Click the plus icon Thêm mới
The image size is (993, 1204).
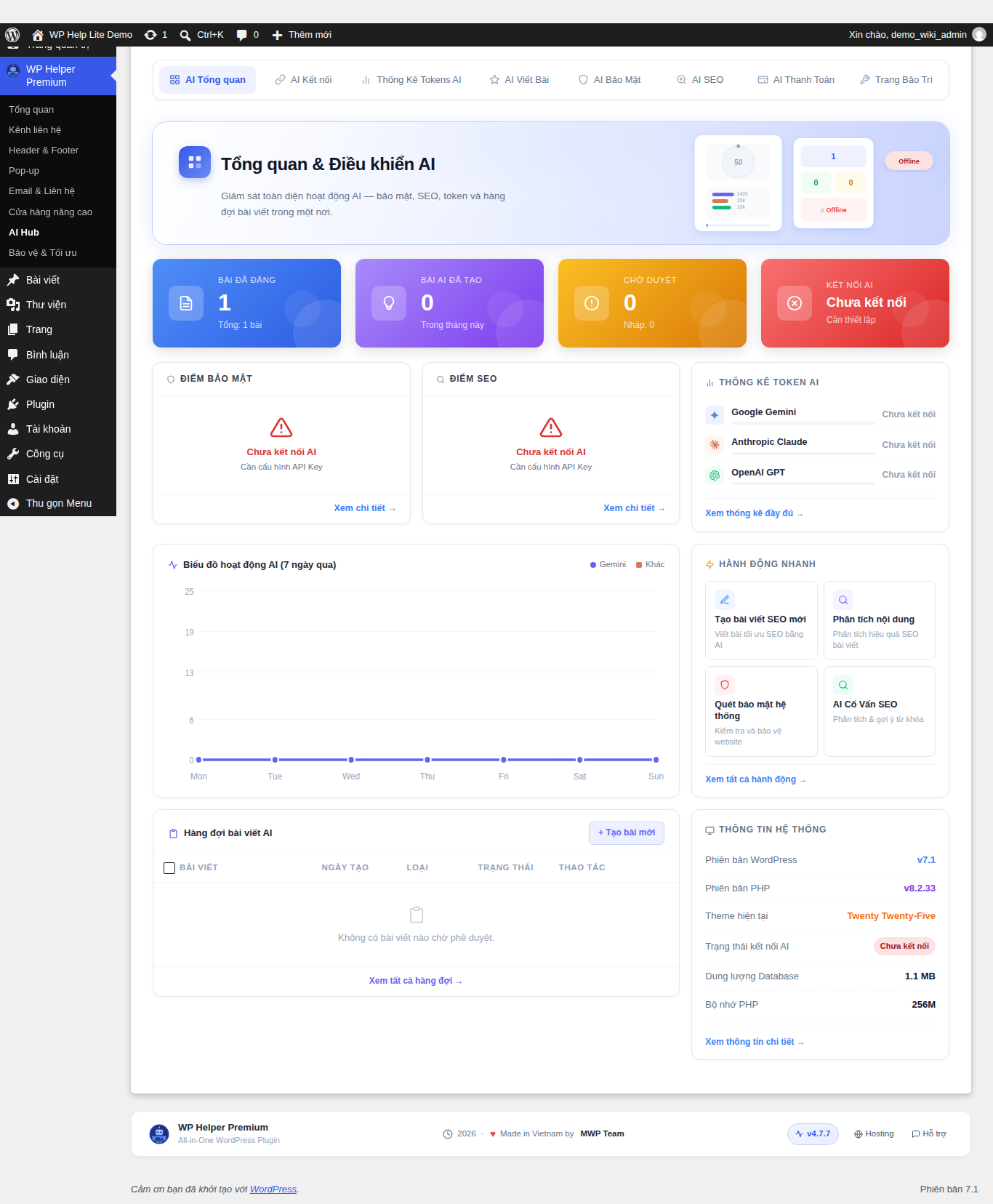(277, 35)
